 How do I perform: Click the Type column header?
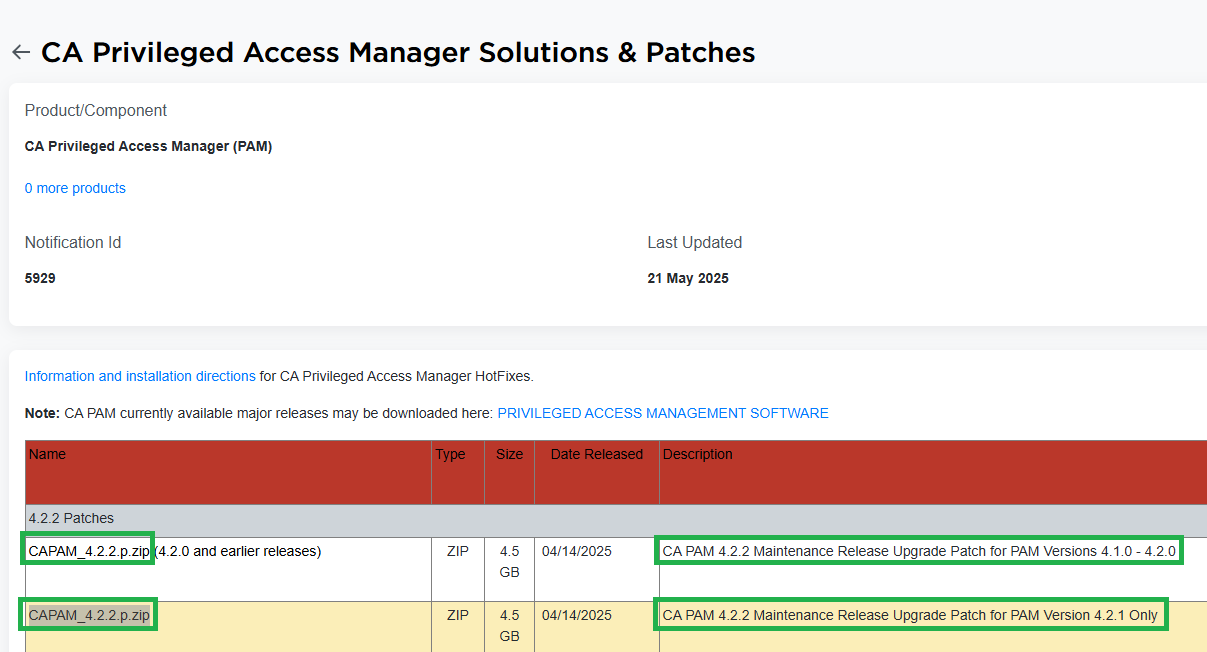450,454
